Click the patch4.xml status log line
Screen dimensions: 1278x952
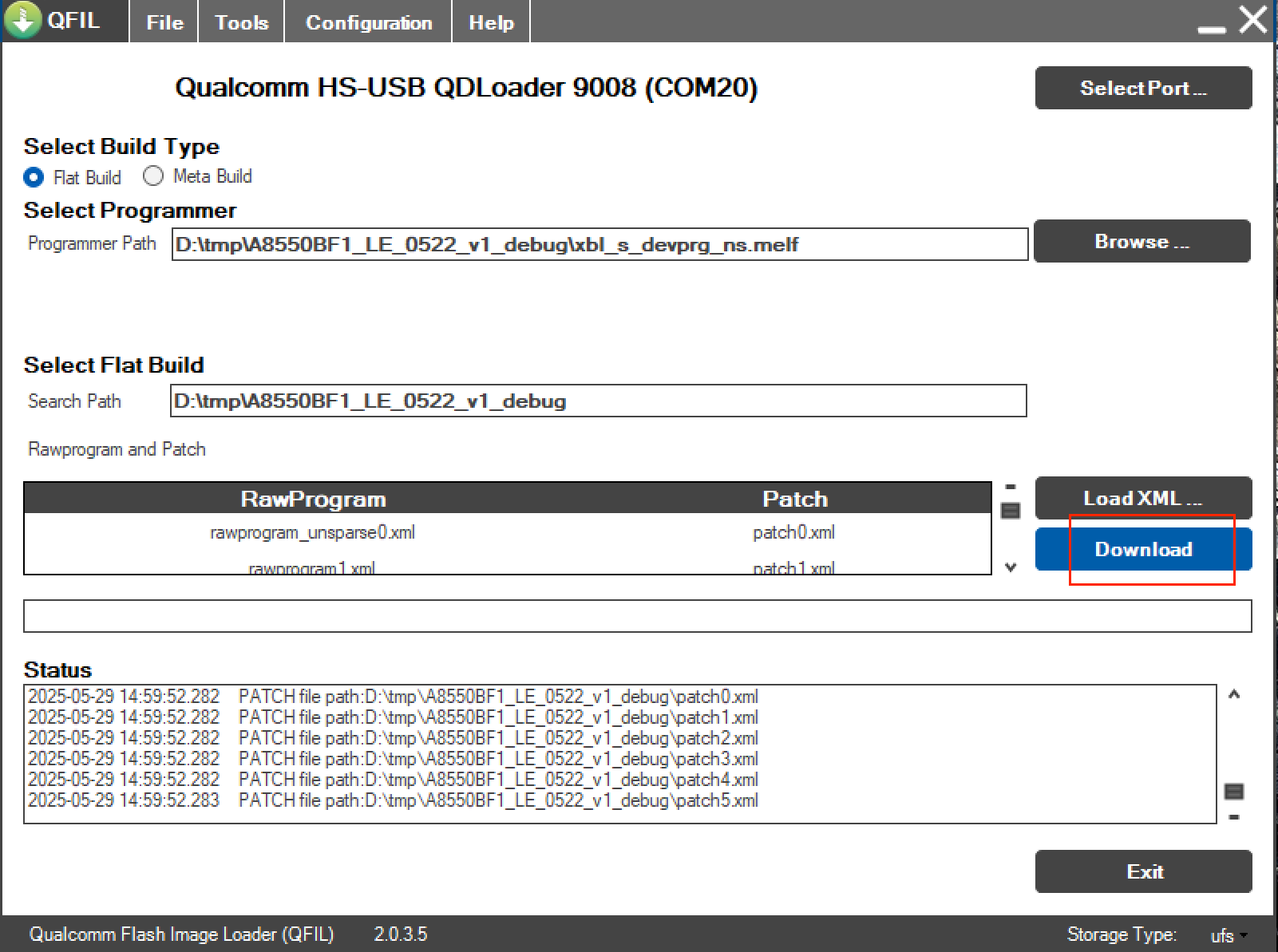pos(393,780)
